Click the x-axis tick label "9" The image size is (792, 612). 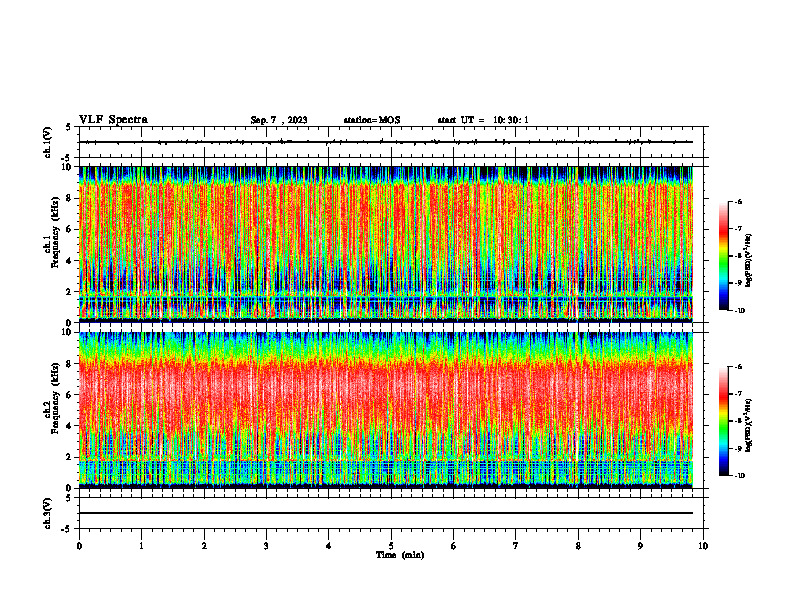pos(640,546)
